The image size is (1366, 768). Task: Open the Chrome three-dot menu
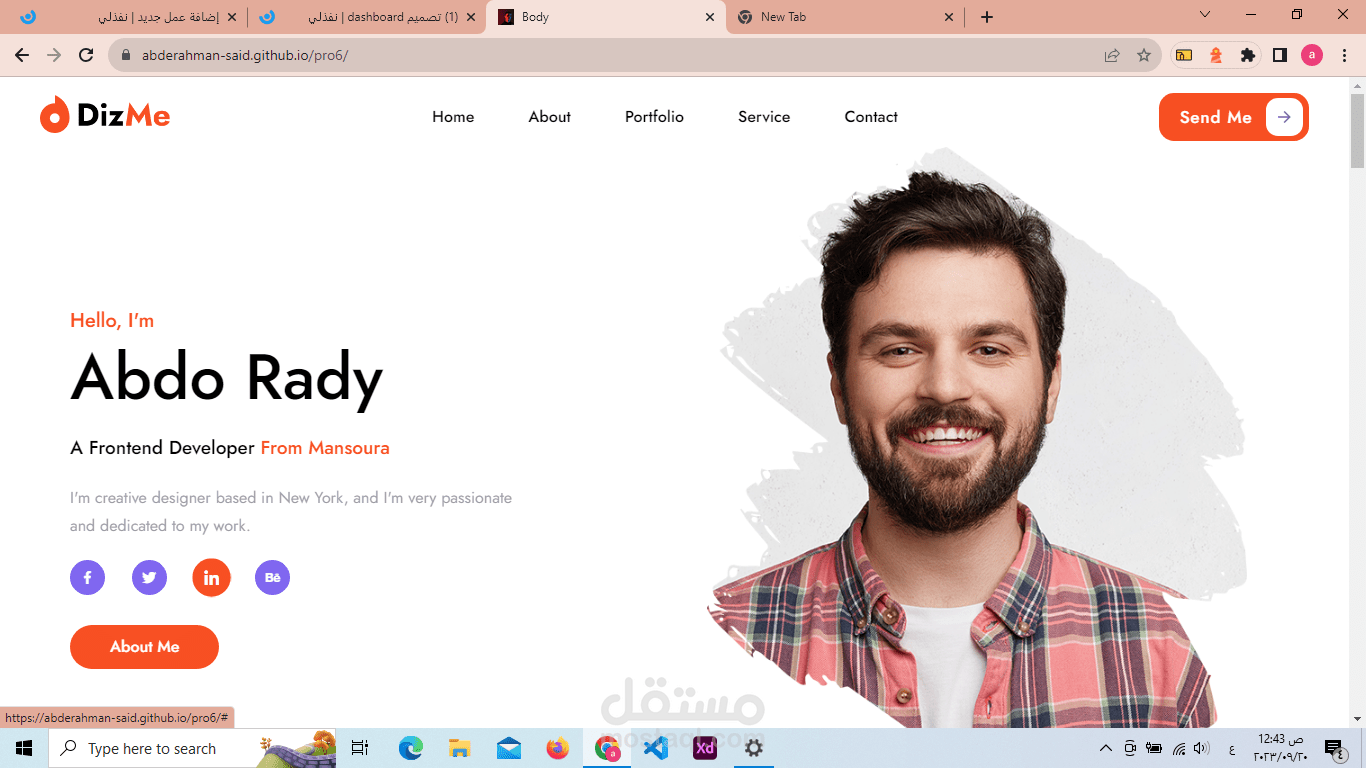[x=1343, y=55]
